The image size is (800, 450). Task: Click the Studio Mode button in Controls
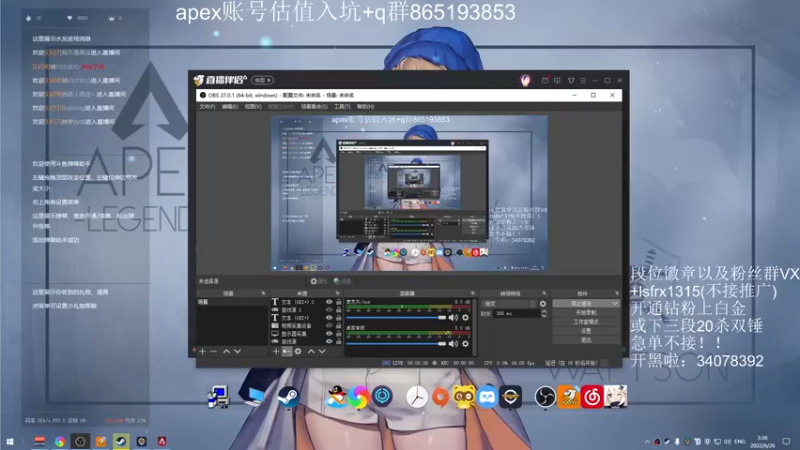click(x=586, y=322)
